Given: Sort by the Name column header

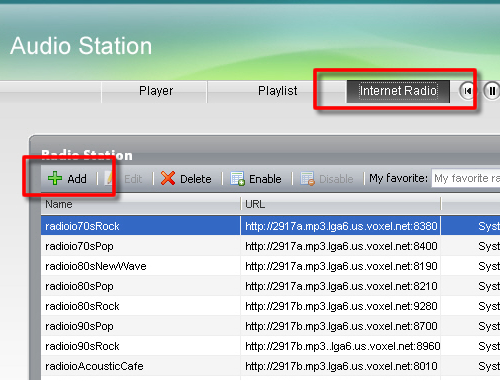Looking at the screenshot, I should pyautogui.click(x=140, y=204).
